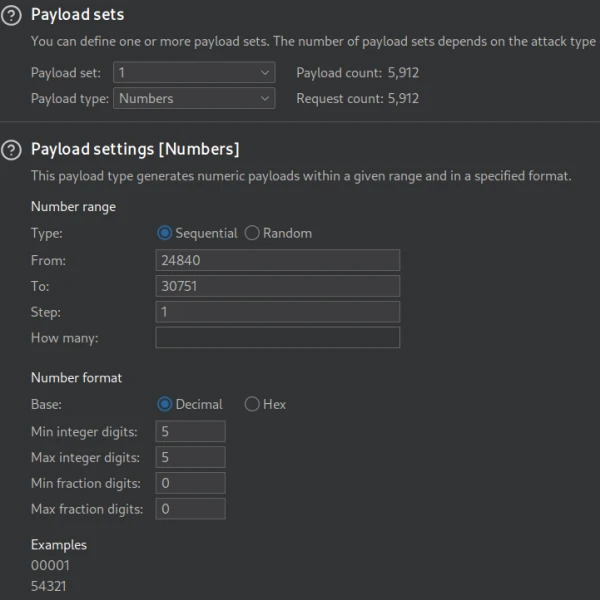Focus the To field containing 30751
This screenshot has width=600, height=600.
277,286
